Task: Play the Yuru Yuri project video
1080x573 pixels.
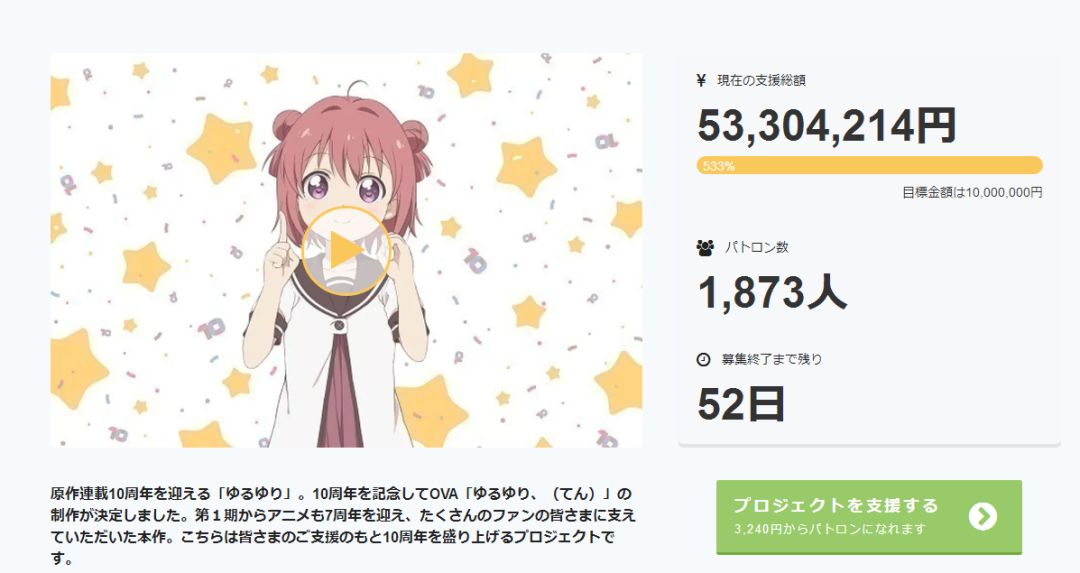Action: (346, 251)
